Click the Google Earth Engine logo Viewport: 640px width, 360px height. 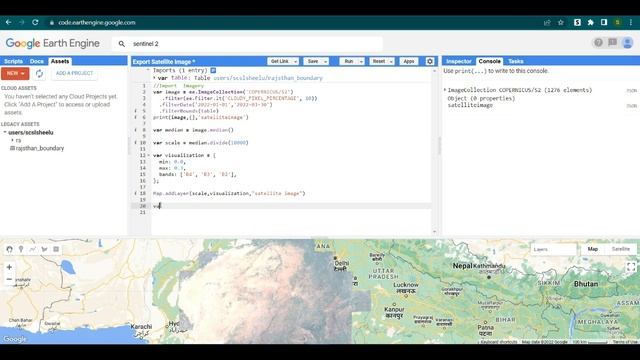[53, 43]
